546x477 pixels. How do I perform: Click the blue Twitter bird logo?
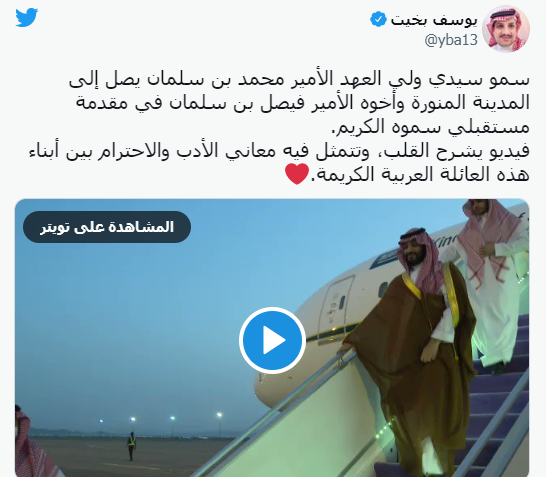[x=26, y=17]
